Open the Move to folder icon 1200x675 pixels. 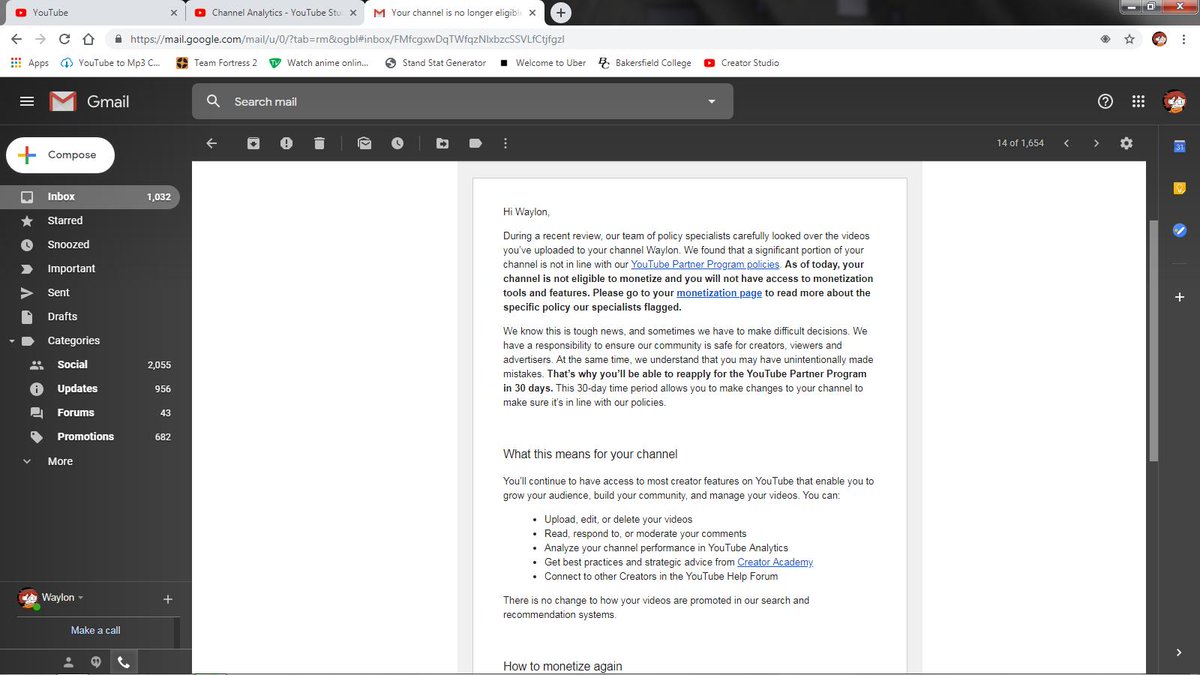coord(443,143)
